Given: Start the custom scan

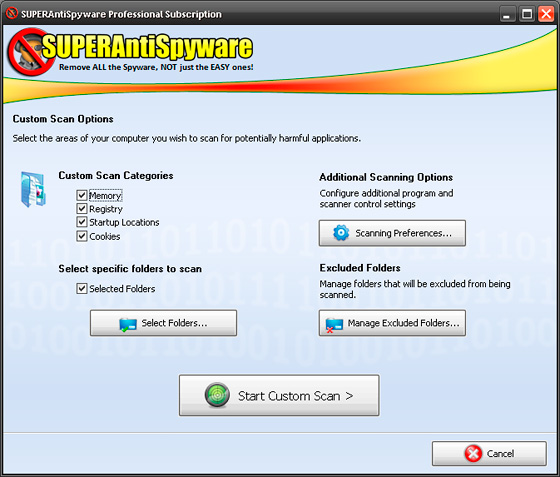Looking at the screenshot, I should click(x=279, y=395).
